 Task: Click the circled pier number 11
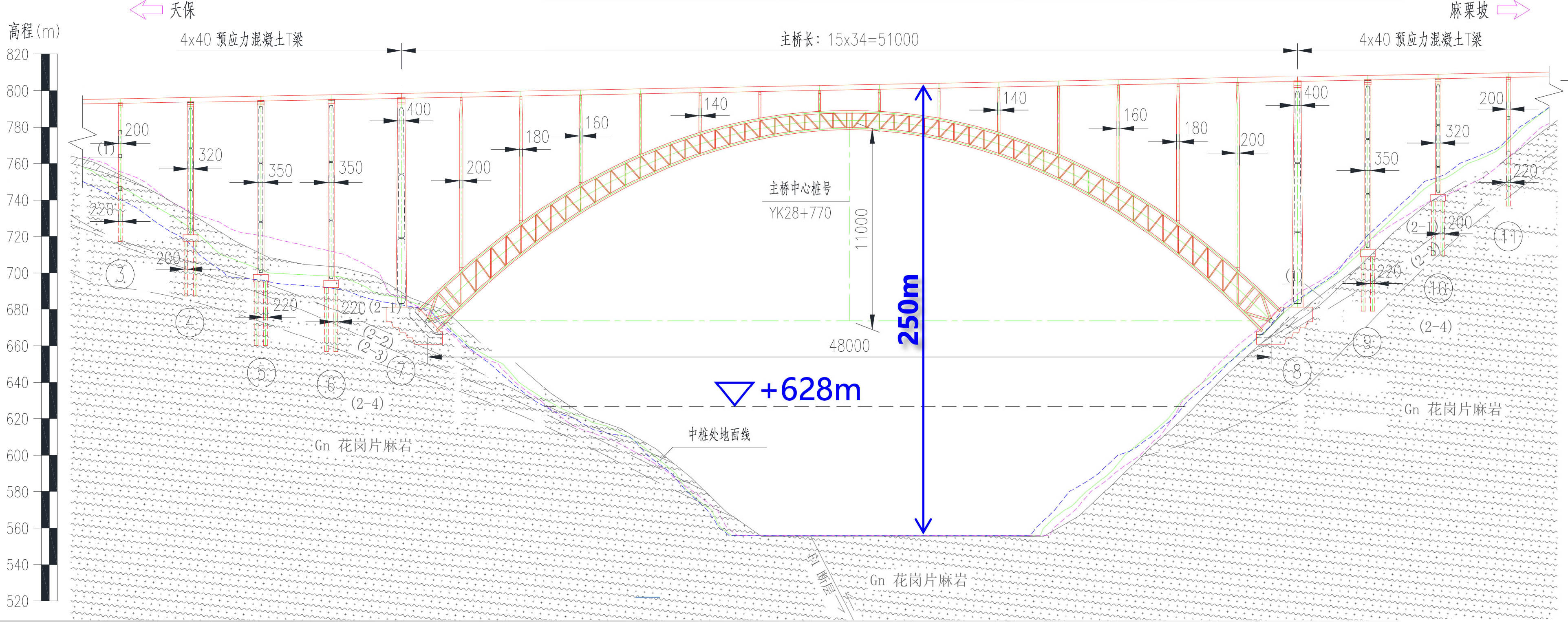click(x=1508, y=236)
